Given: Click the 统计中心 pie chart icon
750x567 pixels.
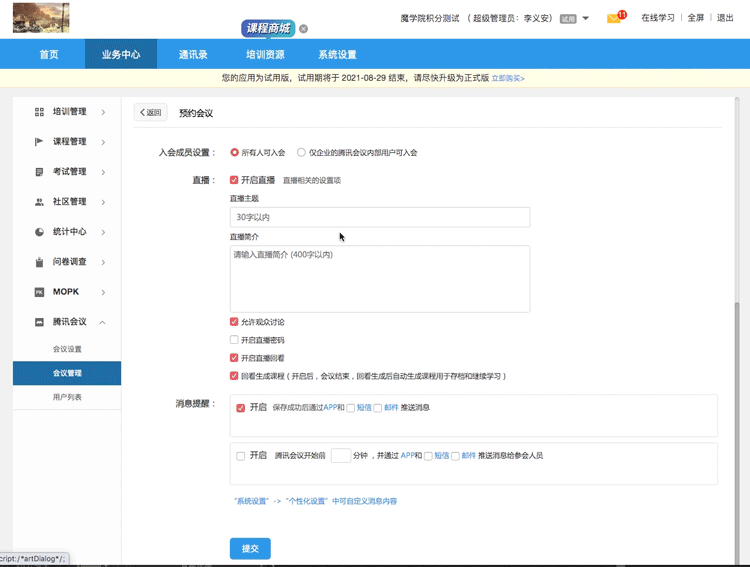Looking at the screenshot, I should point(39,232).
